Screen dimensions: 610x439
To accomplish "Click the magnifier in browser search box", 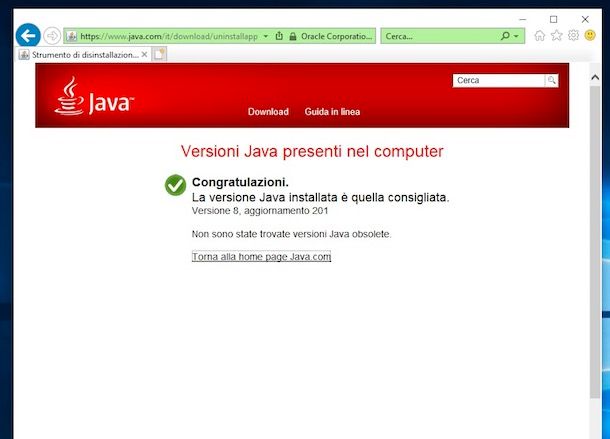I will (505, 36).
